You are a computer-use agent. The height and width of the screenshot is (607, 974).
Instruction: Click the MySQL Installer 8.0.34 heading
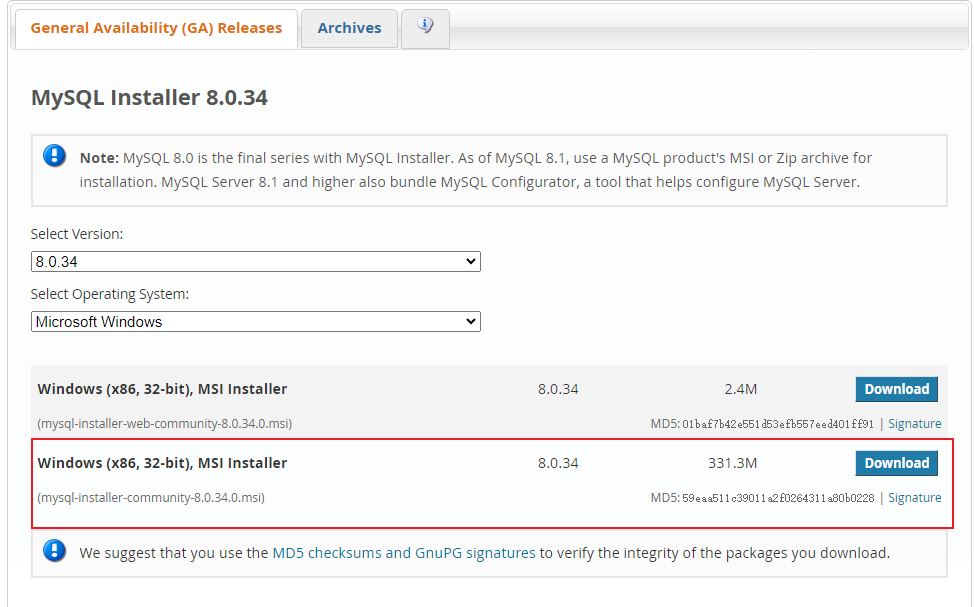pos(149,98)
